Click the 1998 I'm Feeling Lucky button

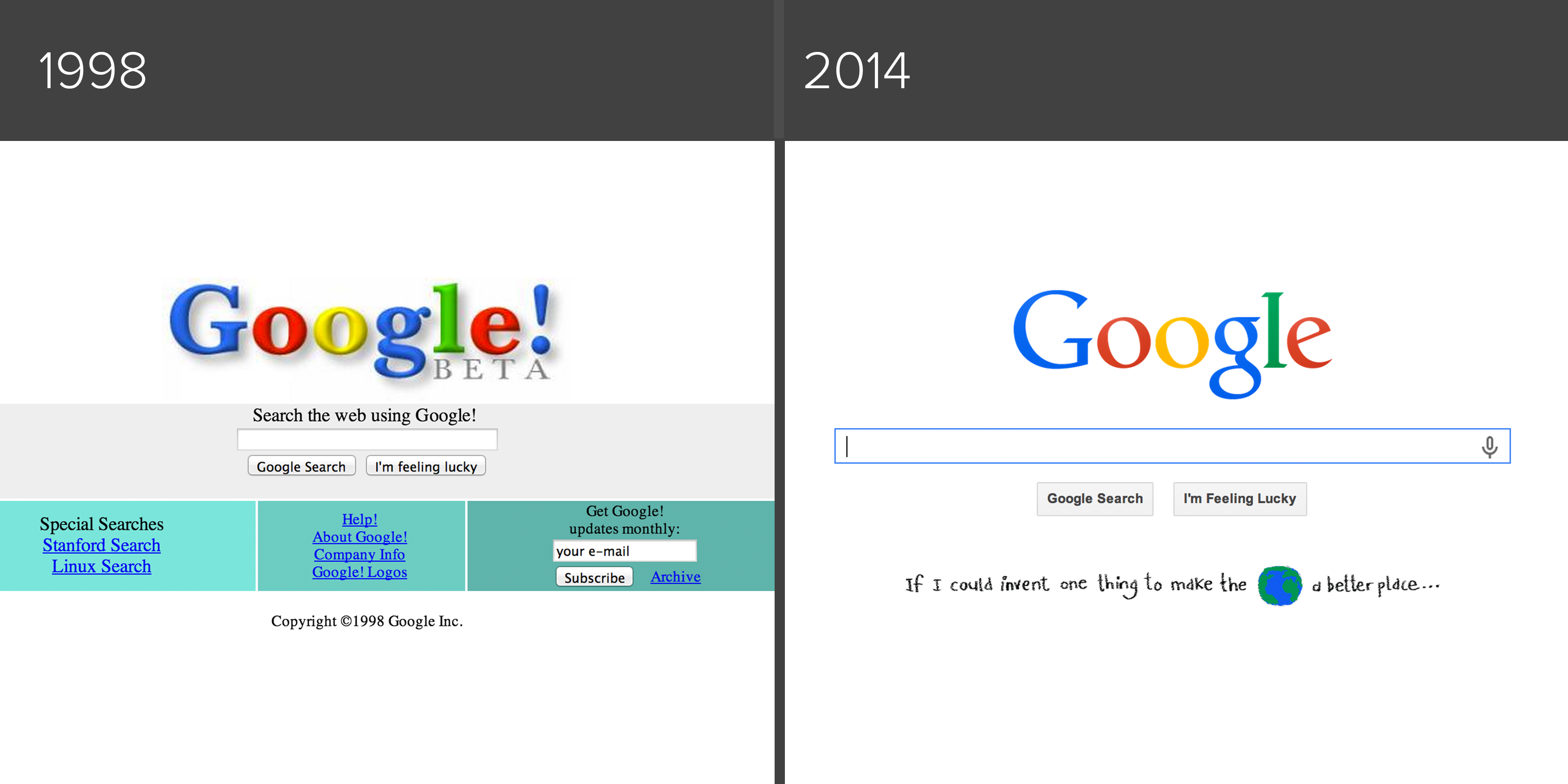point(426,466)
